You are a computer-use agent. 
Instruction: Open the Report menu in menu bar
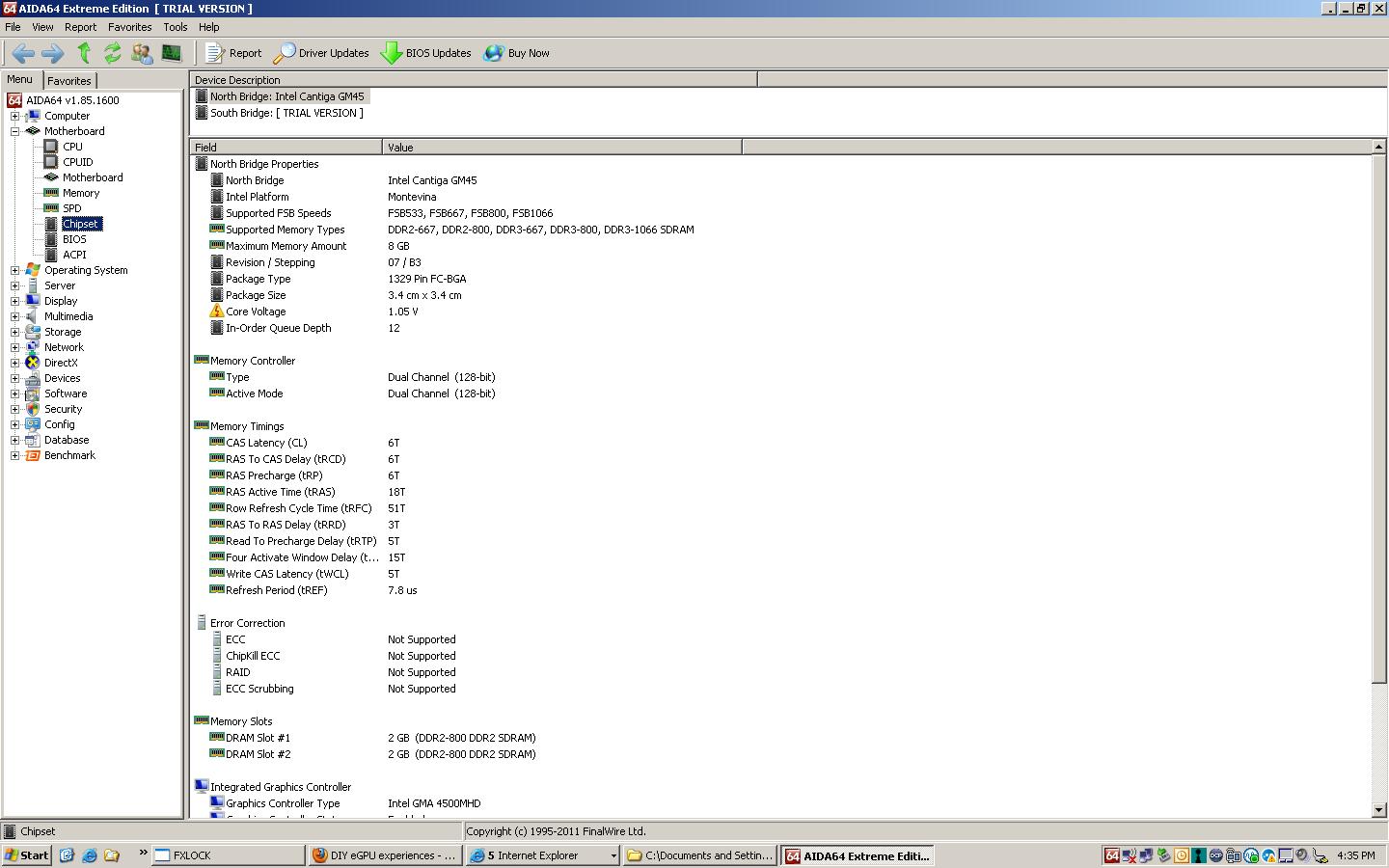(80, 27)
